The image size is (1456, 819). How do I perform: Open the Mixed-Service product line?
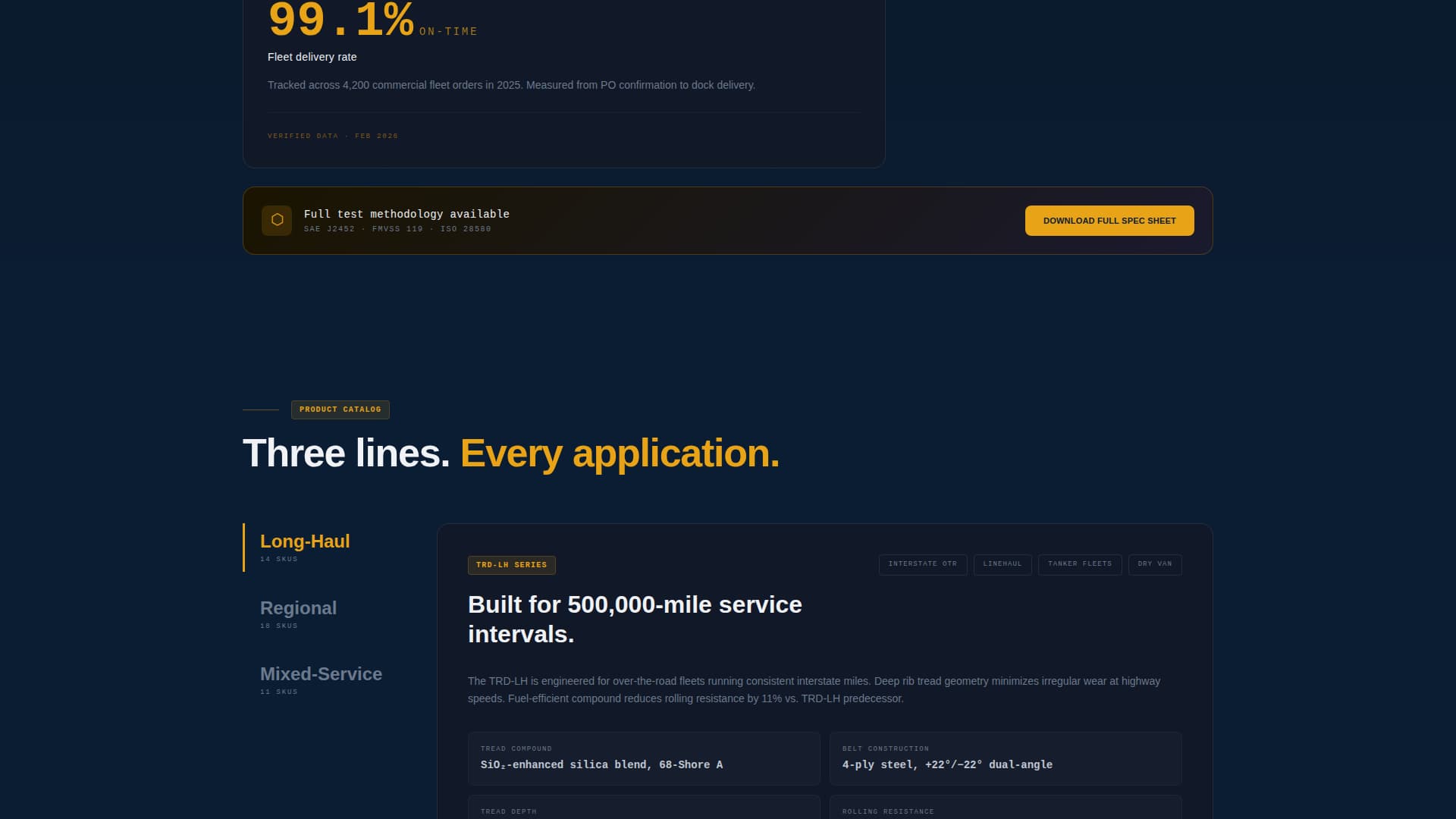tap(321, 673)
